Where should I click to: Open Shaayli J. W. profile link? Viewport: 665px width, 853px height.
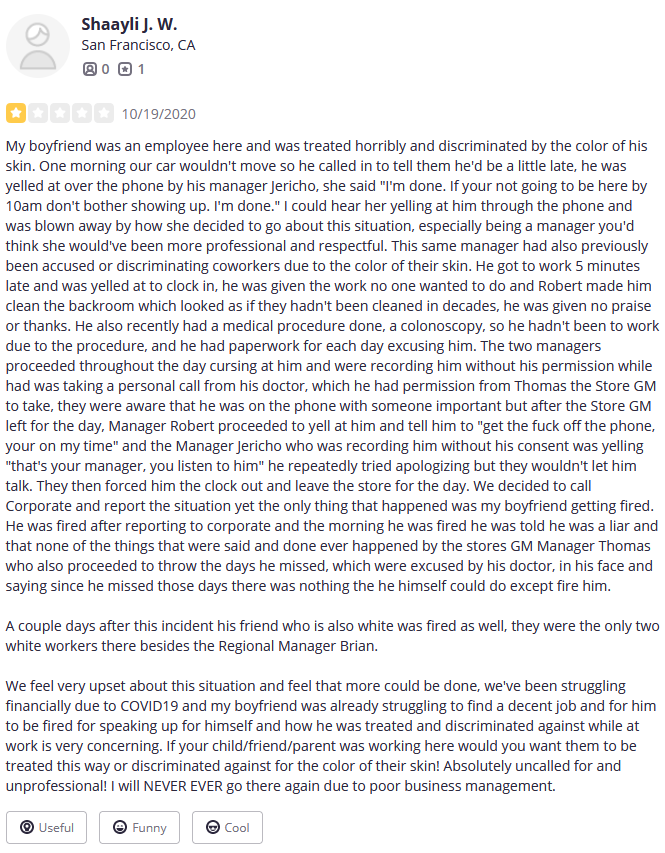pos(129,24)
